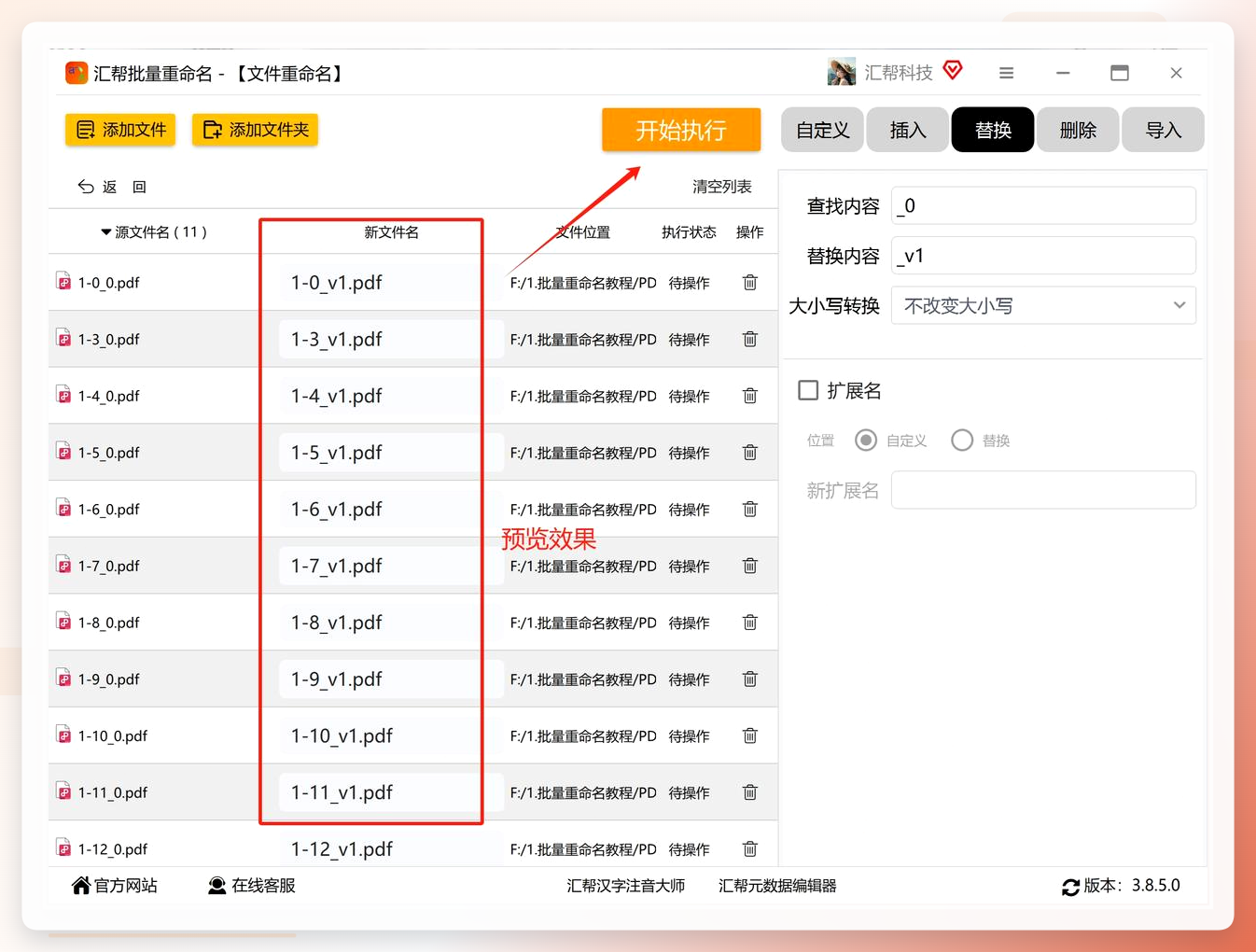The width and height of the screenshot is (1256, 952).
Task: Click the 新文件名 column header
Action: [x=391, y=232]
